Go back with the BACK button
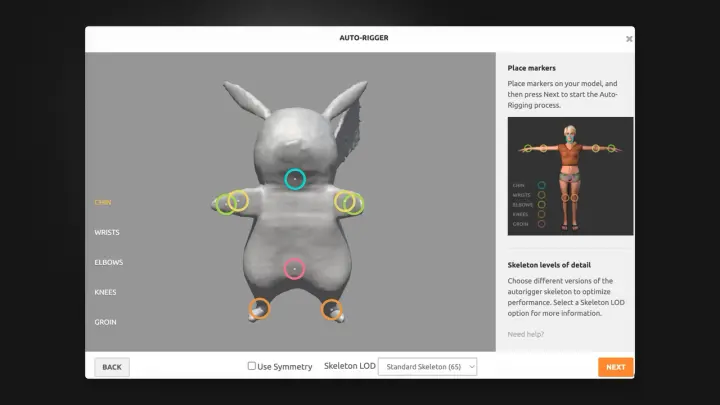Image resolution: width=720 pixels, height=405 pixels. tap(112, 367)
